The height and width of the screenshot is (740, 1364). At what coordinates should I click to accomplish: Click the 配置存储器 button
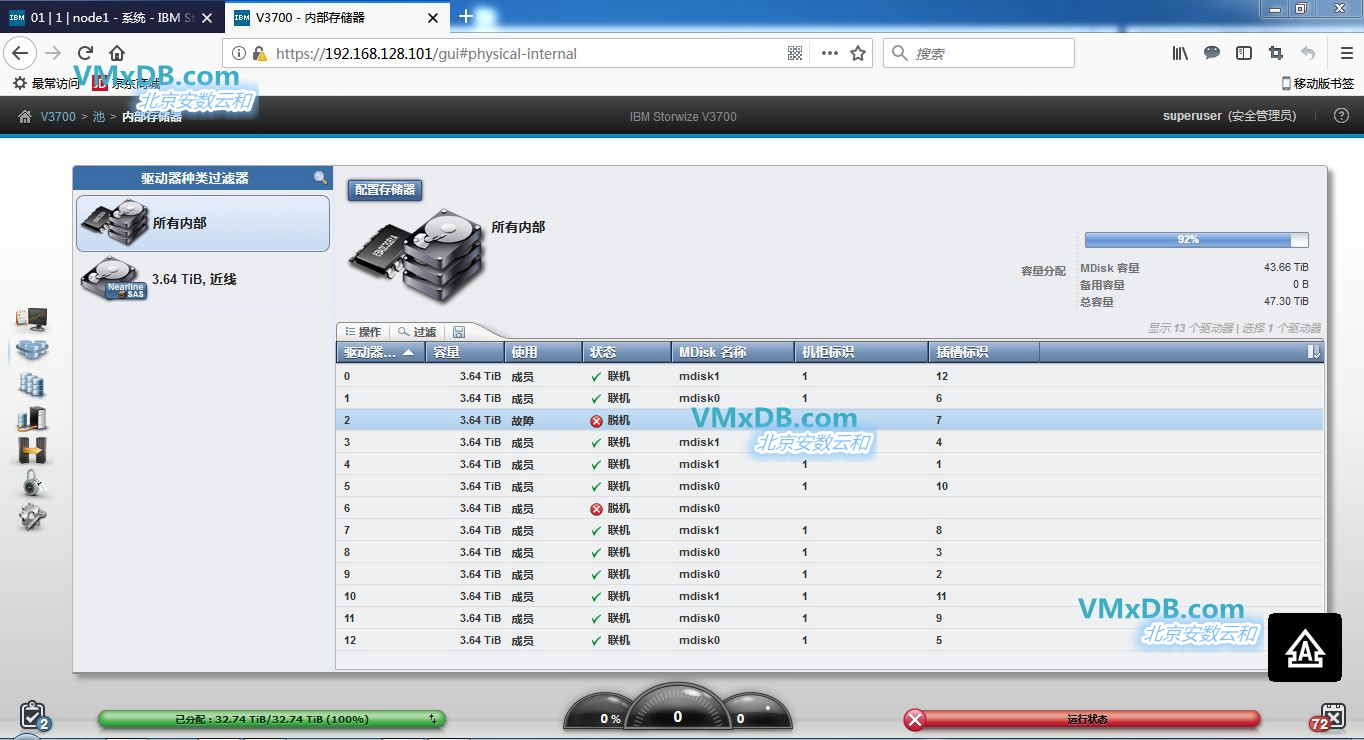click(385, 190)
